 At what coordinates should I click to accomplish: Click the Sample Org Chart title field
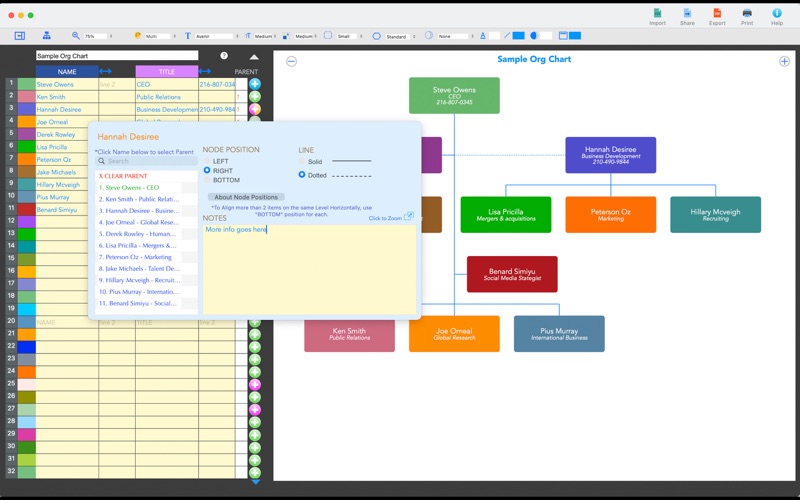pyautogui.click(x=117, y=56)
